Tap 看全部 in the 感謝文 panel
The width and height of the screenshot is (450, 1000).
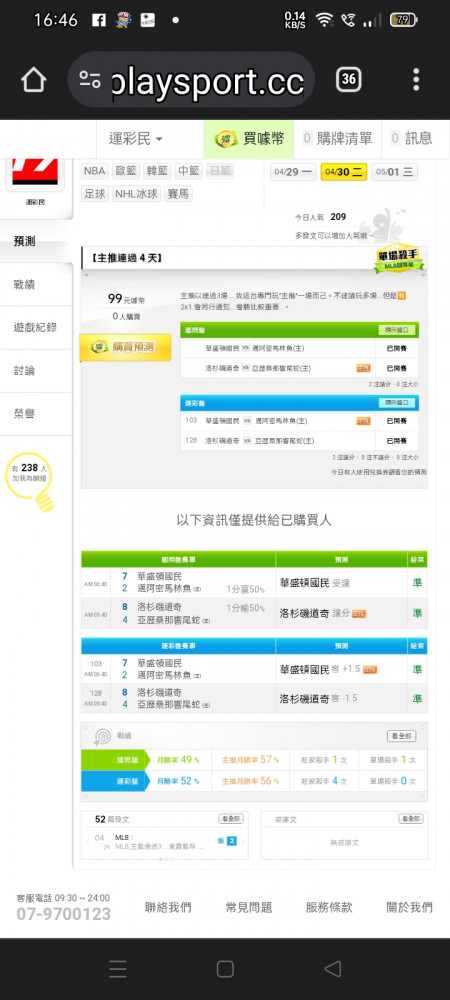point(410,818)
